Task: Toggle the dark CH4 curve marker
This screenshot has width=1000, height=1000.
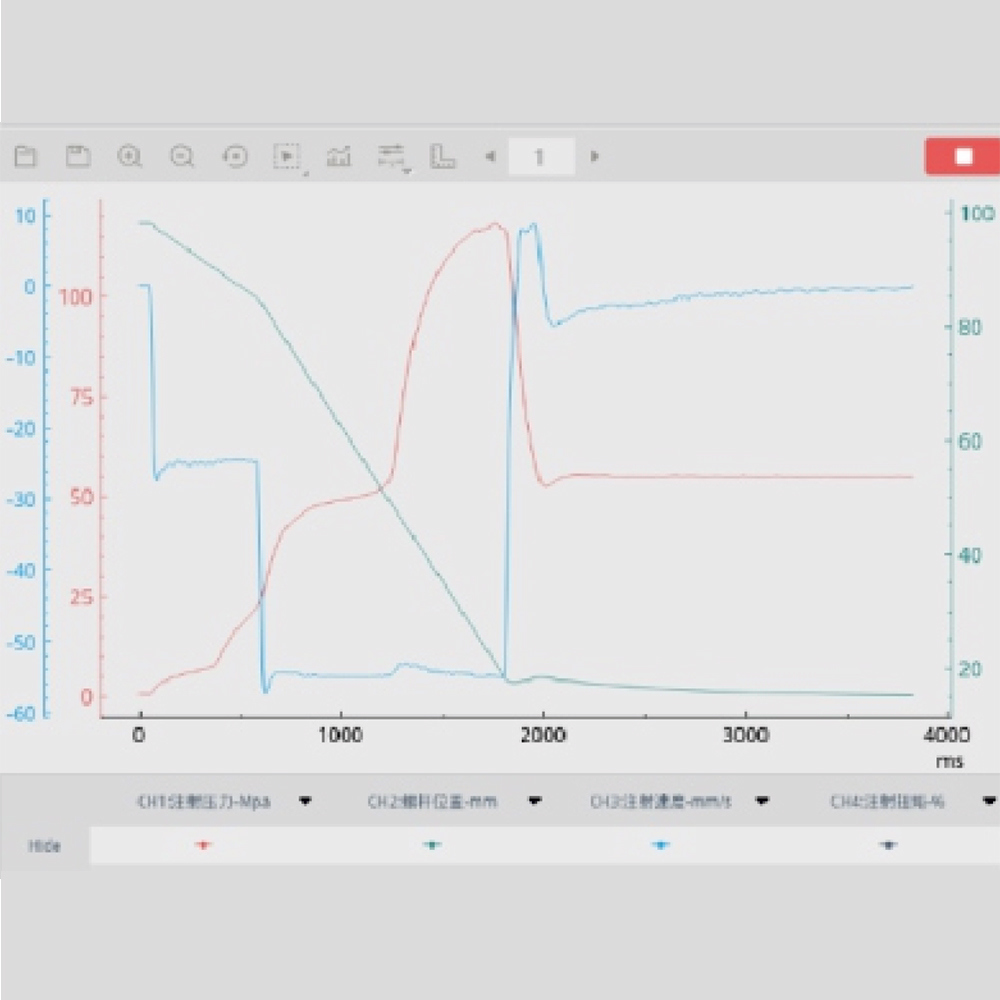Action: (x=888, y=845)
